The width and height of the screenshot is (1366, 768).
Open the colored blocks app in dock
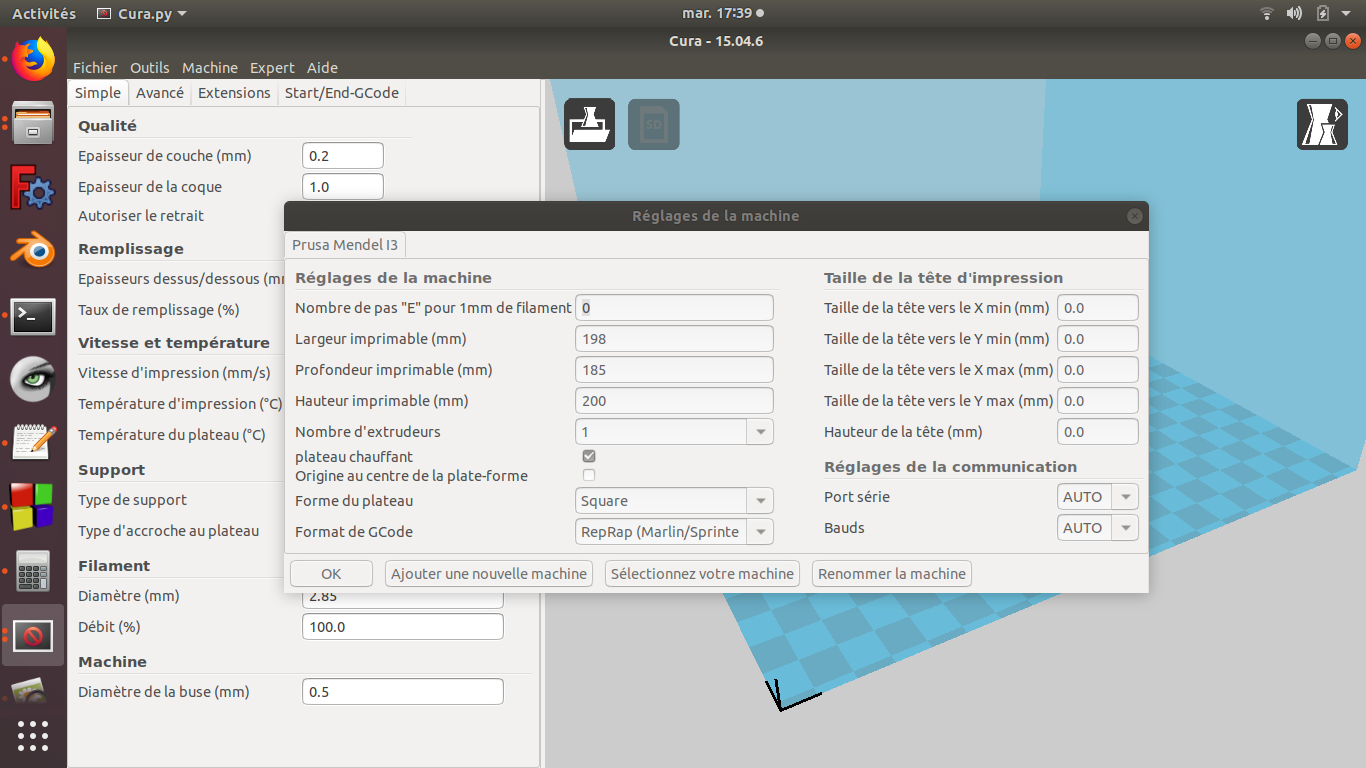pyautogui.click(x=33, y=507)
